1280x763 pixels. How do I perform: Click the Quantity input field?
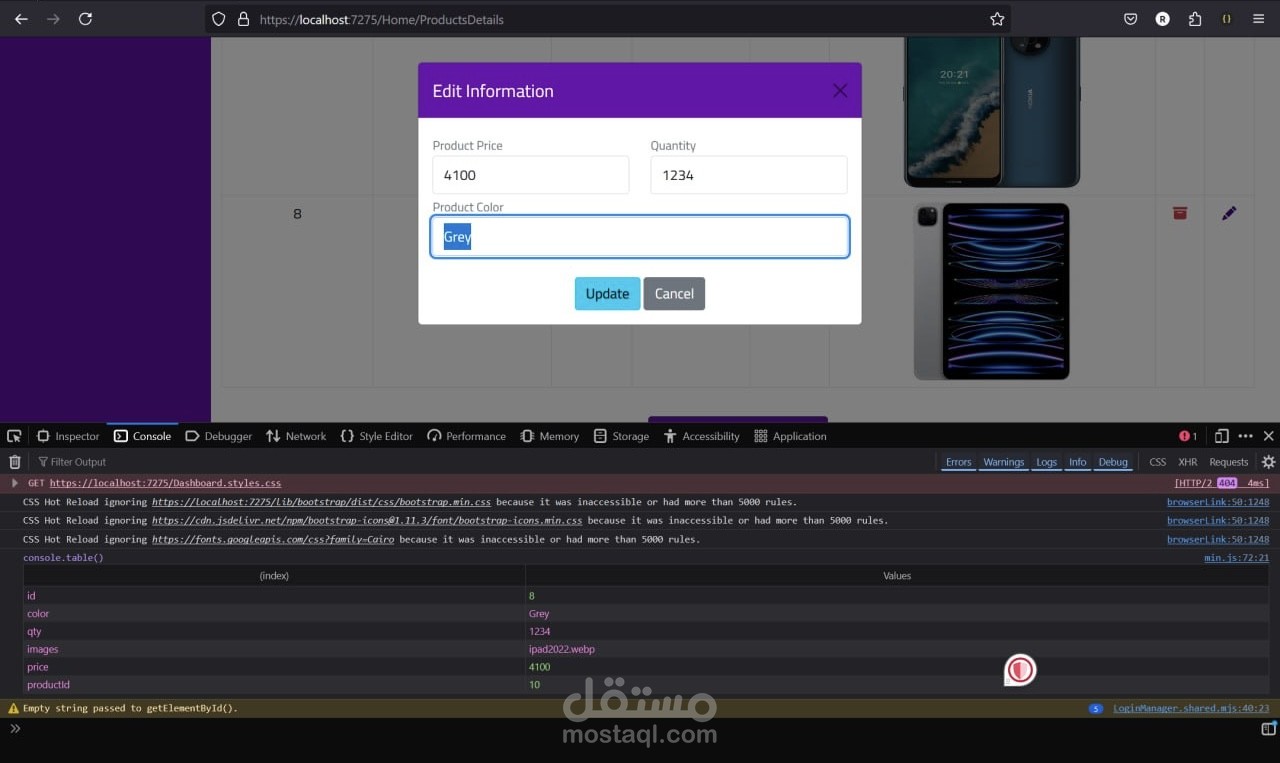(x=749, y=175)
